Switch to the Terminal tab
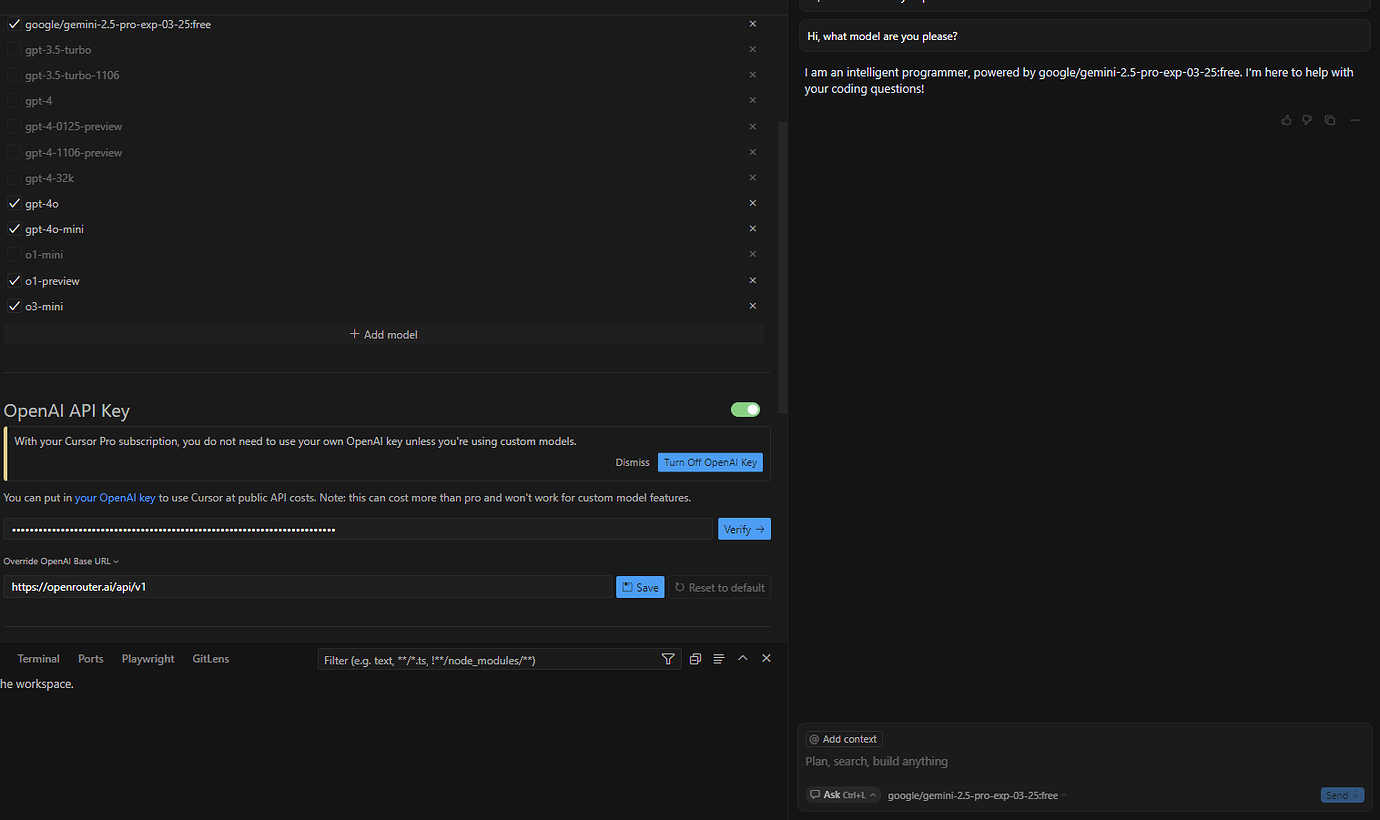 coord(38,659)
